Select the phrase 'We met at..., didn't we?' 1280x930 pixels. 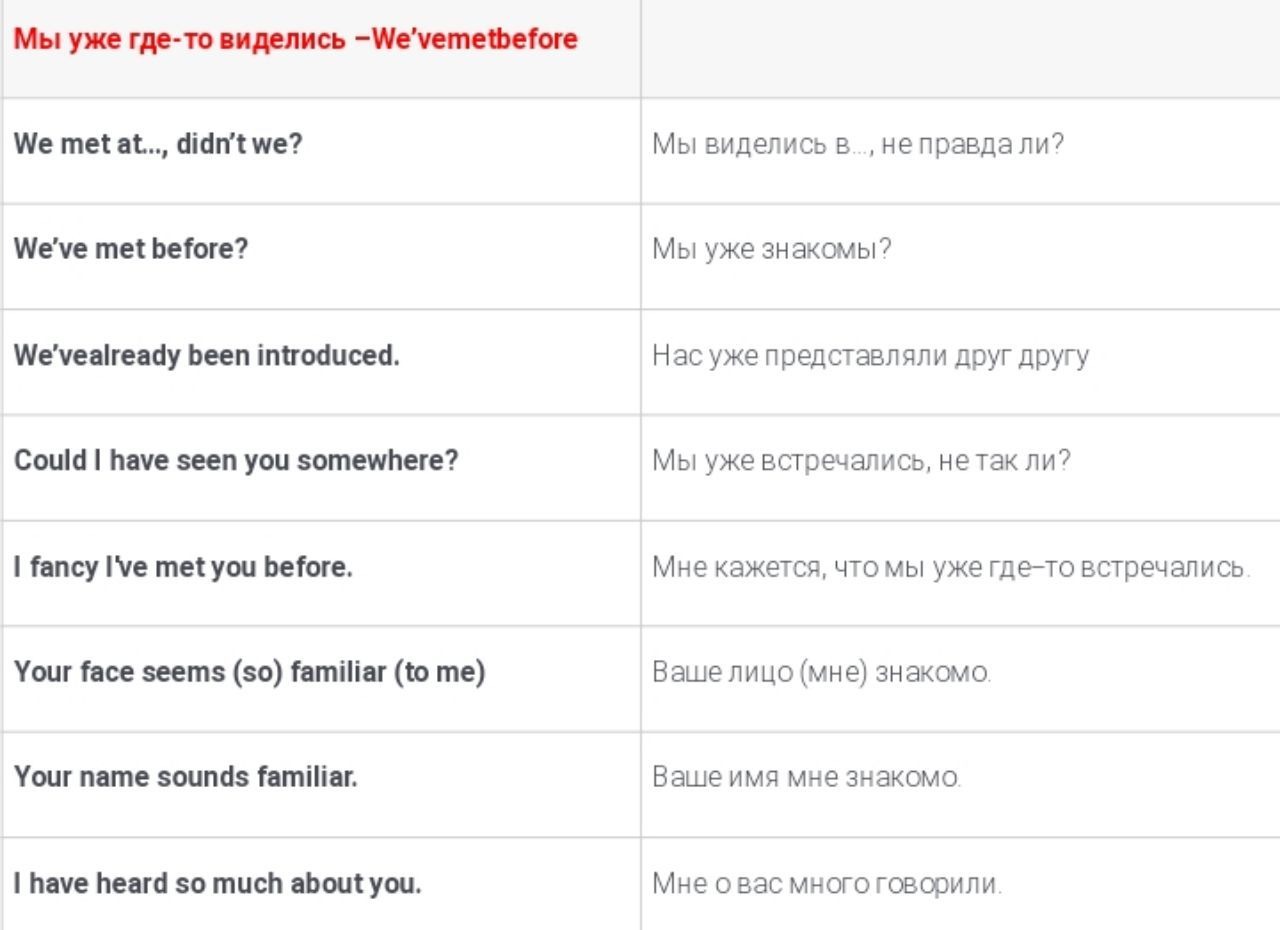158,143
